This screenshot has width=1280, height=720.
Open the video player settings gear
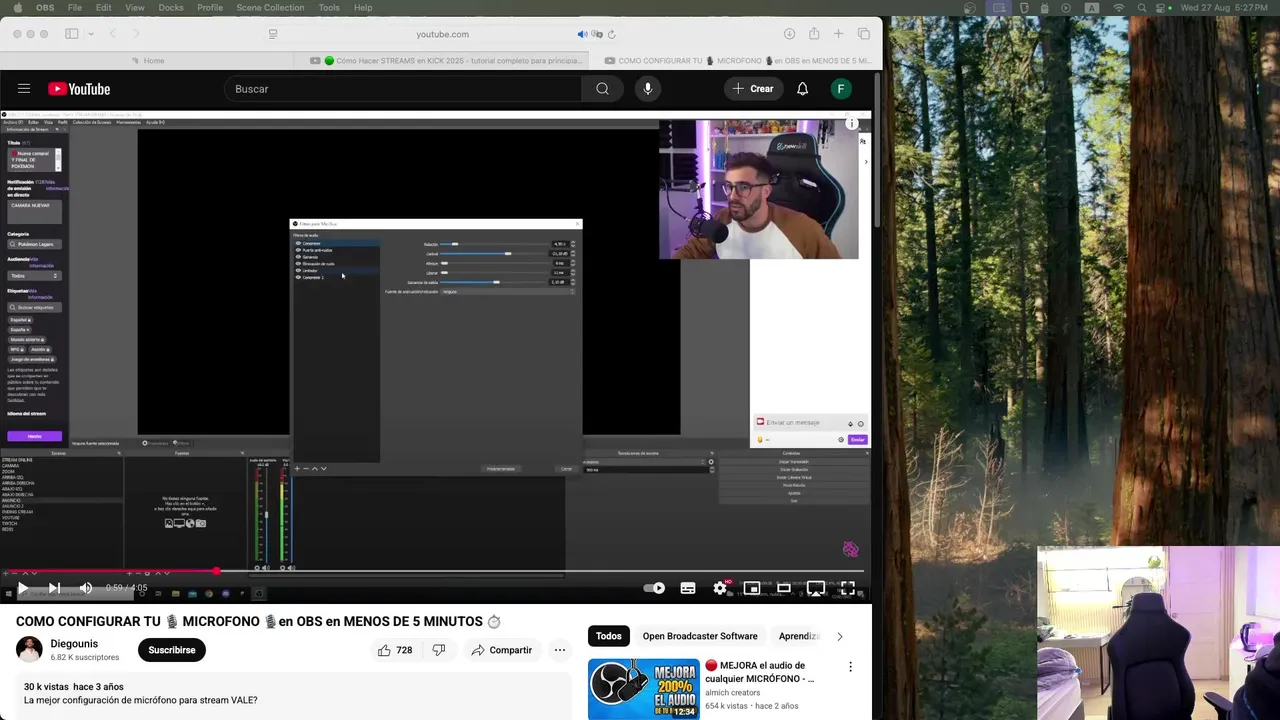(720, 588)
